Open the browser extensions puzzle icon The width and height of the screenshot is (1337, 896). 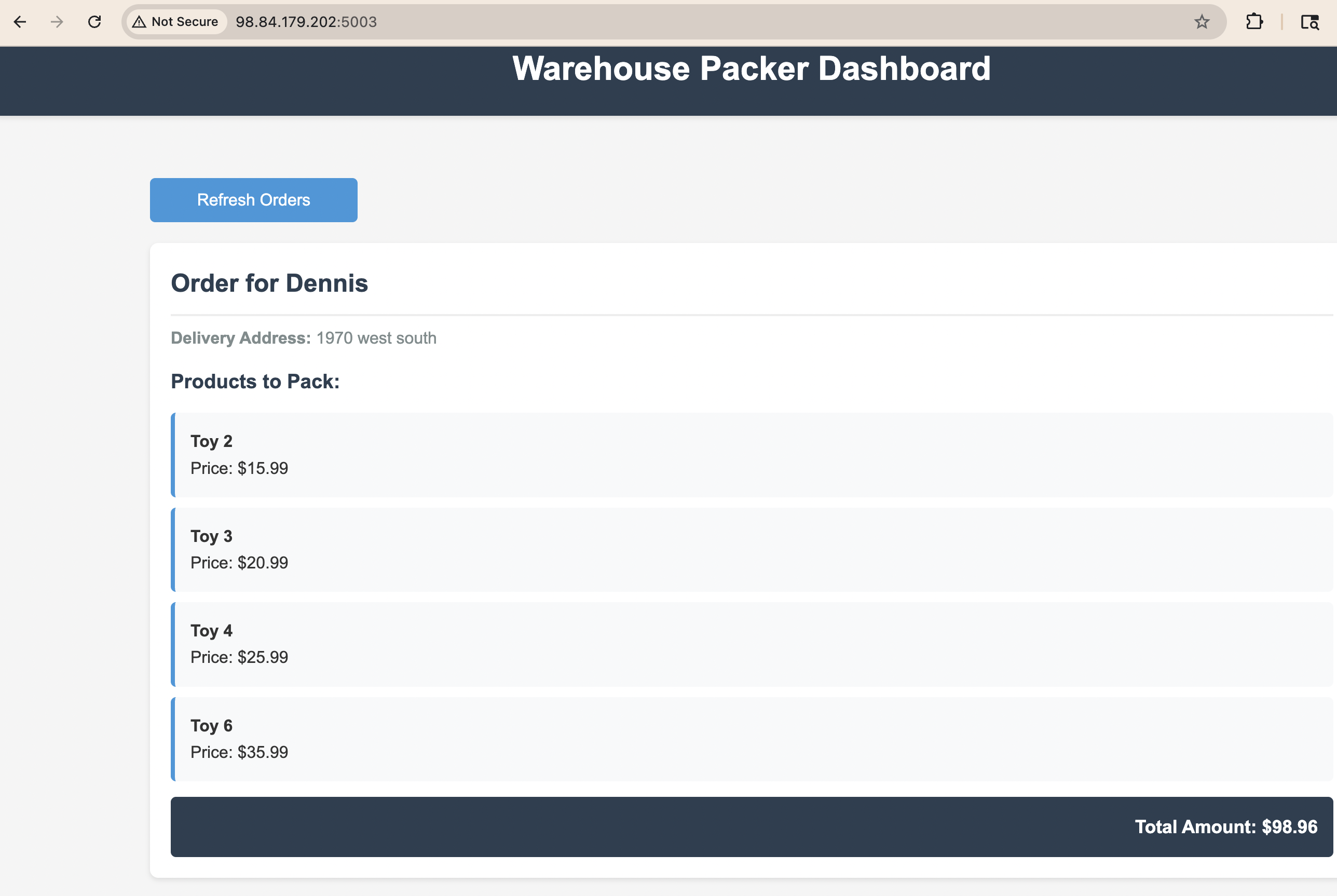(x=1253, y=22)
